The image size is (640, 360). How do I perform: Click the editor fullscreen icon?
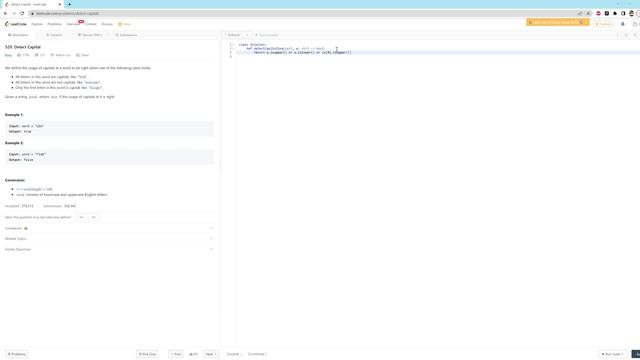[x=635, y=35]
